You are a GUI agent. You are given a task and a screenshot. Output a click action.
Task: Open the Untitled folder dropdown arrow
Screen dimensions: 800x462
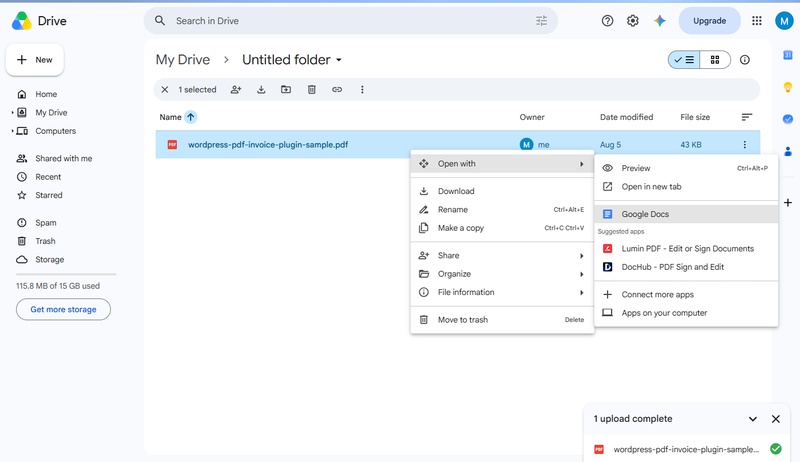339,60
